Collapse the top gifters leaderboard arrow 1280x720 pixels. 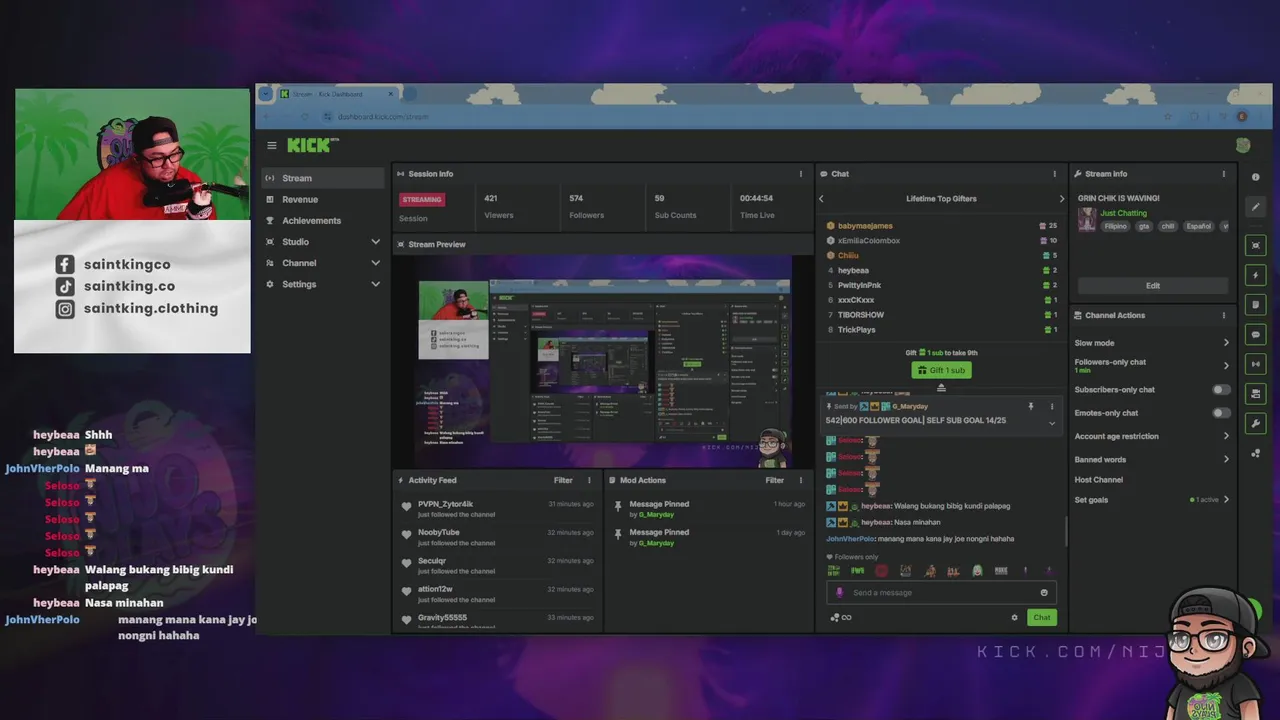point(941,388)
